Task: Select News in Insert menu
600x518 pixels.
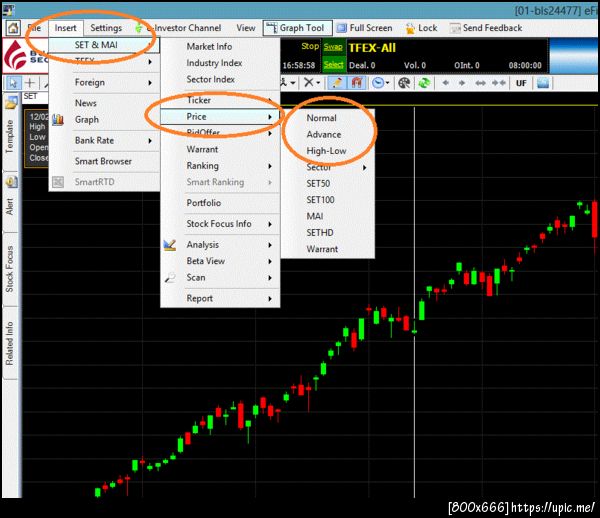Action: click(104, 103)
